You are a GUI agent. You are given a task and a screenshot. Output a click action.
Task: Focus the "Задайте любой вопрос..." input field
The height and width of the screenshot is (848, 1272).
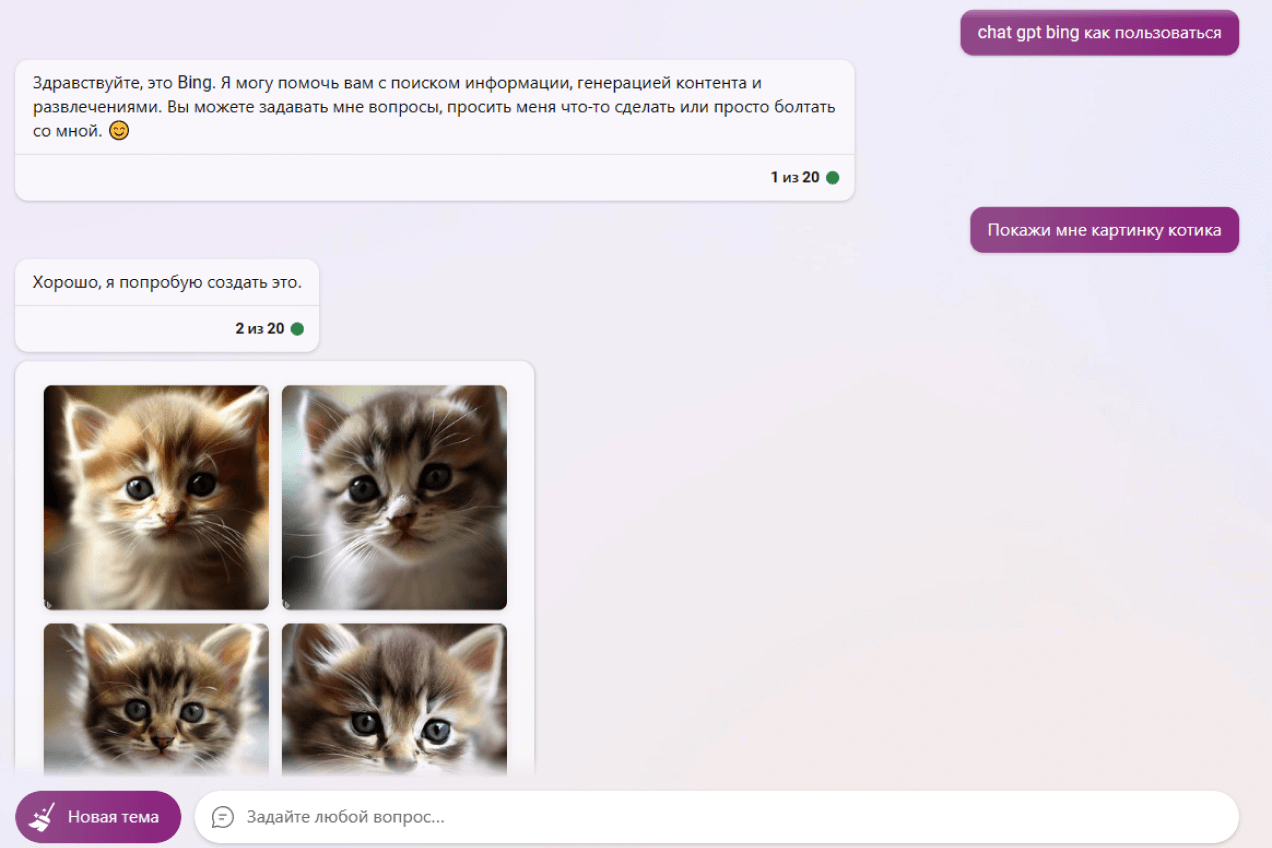point(700,817)
